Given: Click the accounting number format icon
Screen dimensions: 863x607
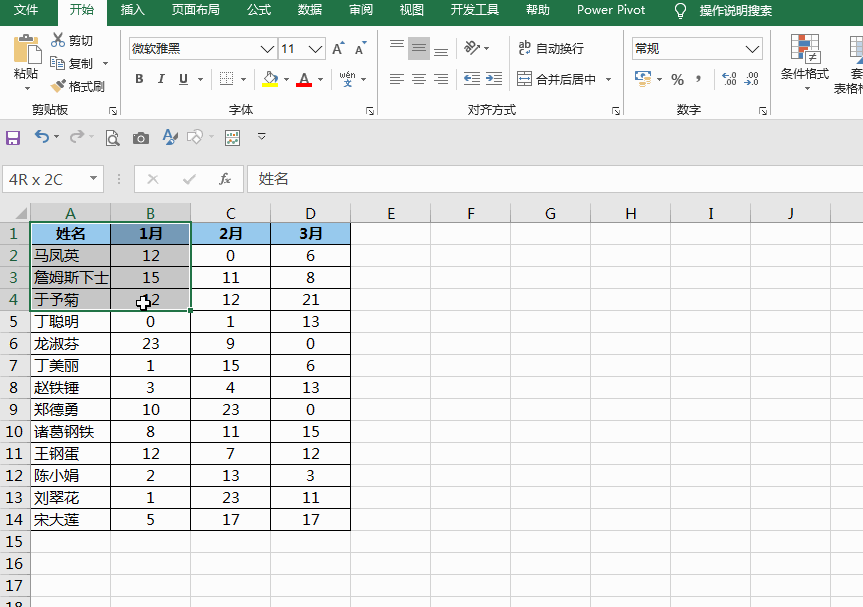Looking at the screenshot, I should point(642,79).
